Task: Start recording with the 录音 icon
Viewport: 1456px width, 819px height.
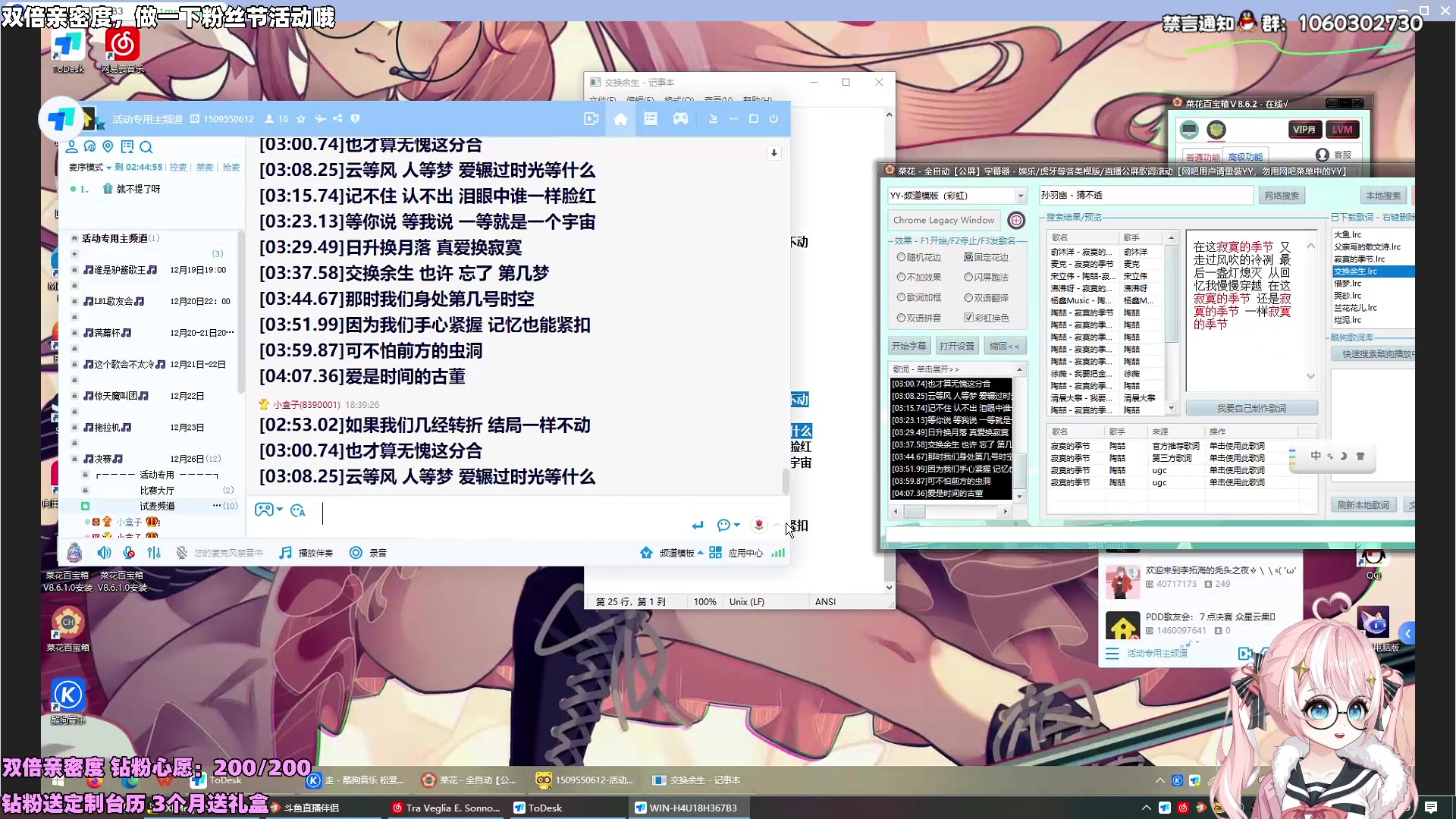Action: [356, 553]
